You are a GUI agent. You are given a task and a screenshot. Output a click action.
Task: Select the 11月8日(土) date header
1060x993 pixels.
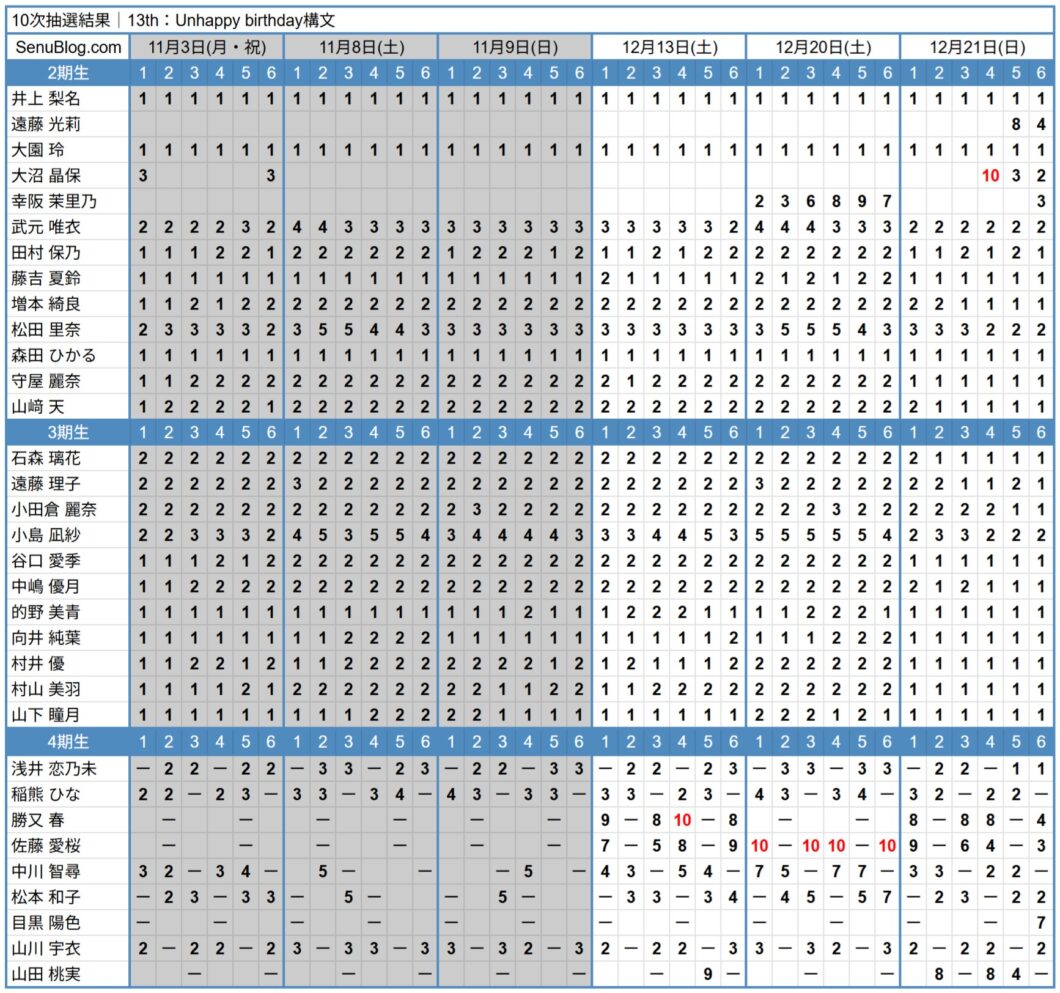361,47
